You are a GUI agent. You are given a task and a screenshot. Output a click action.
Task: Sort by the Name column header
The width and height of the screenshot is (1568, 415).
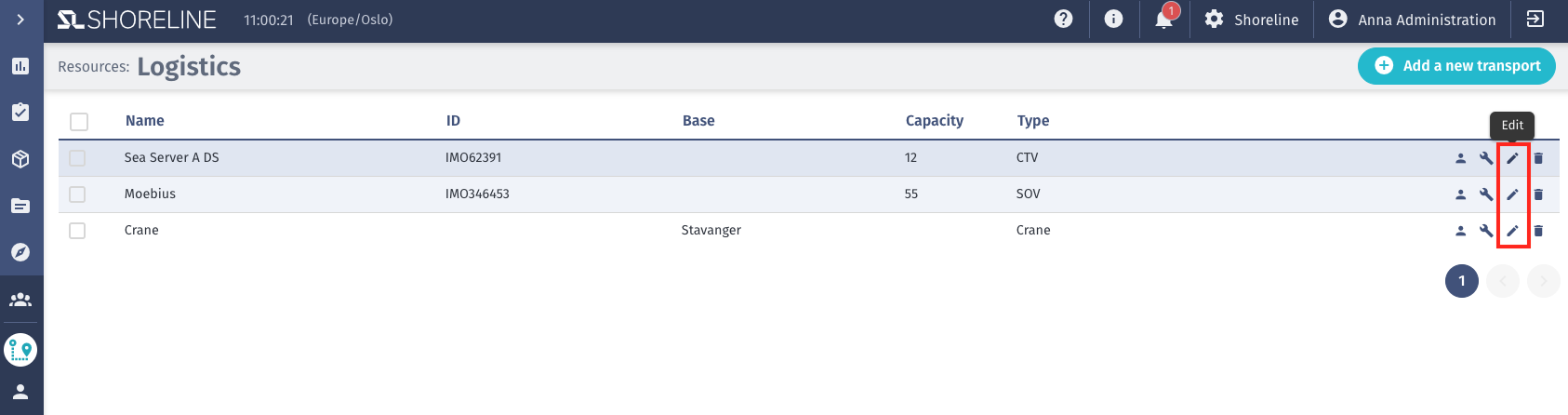pyautogui.click(x=144, y=121)
